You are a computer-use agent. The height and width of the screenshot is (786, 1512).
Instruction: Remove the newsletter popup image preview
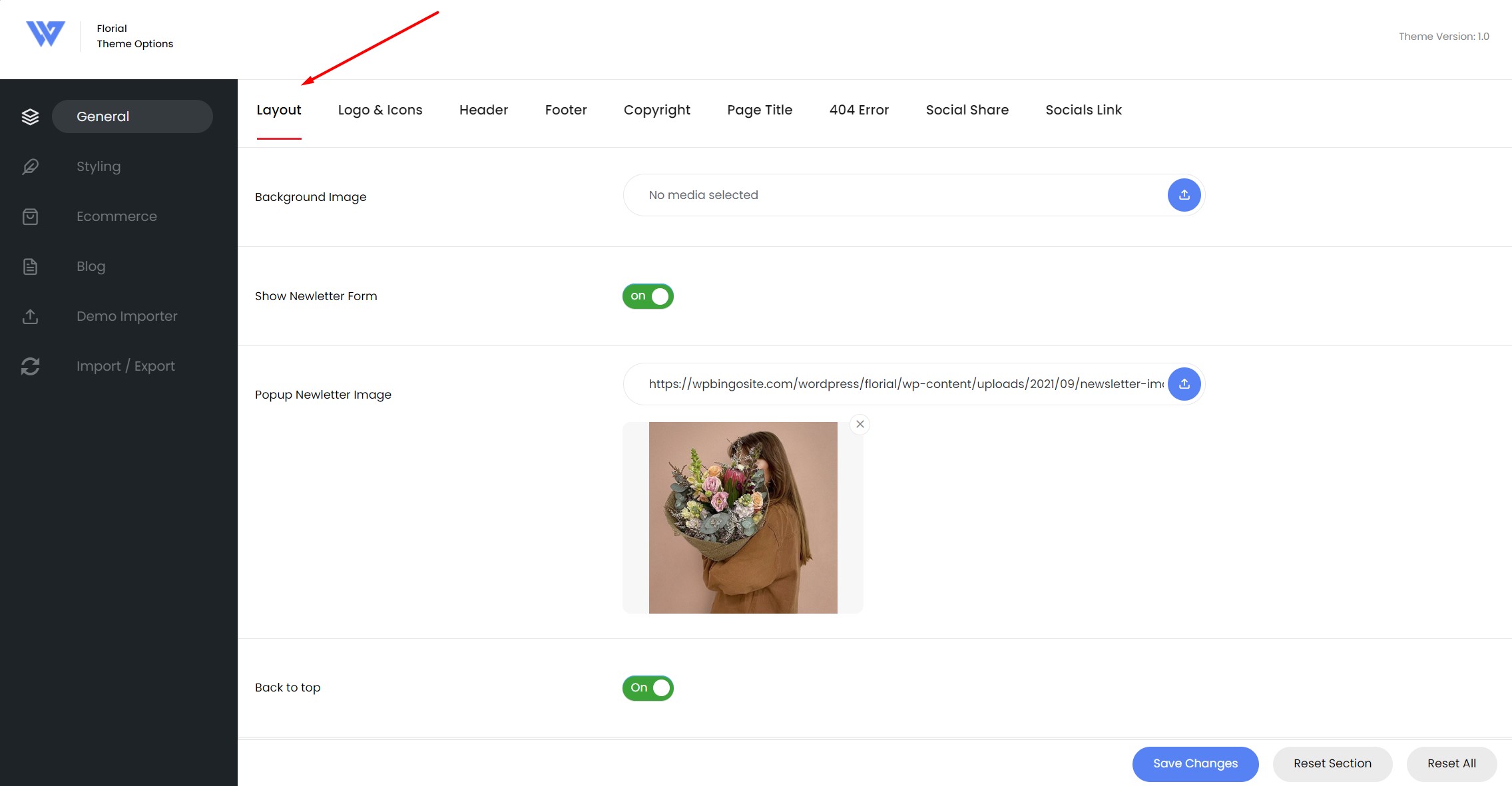[x=860, y=424]
